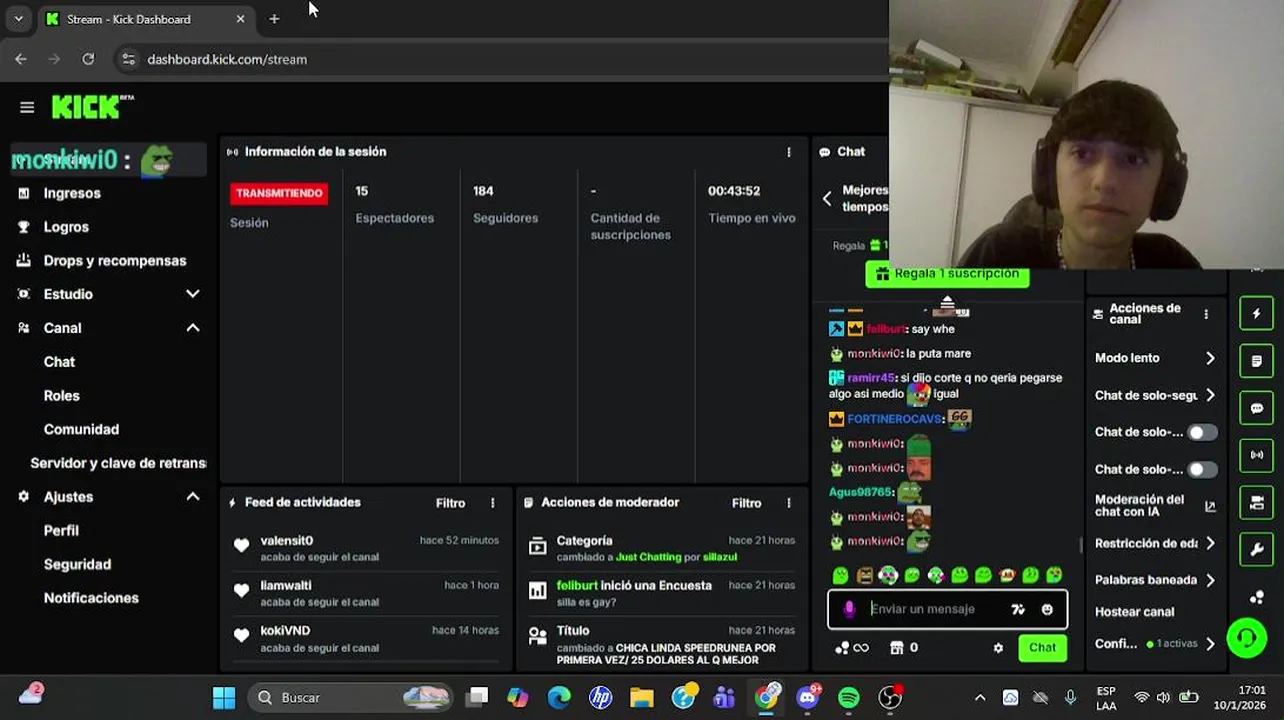Open the green headset support button
This screenshot has height=720, width=1284.
[1247, 638]
